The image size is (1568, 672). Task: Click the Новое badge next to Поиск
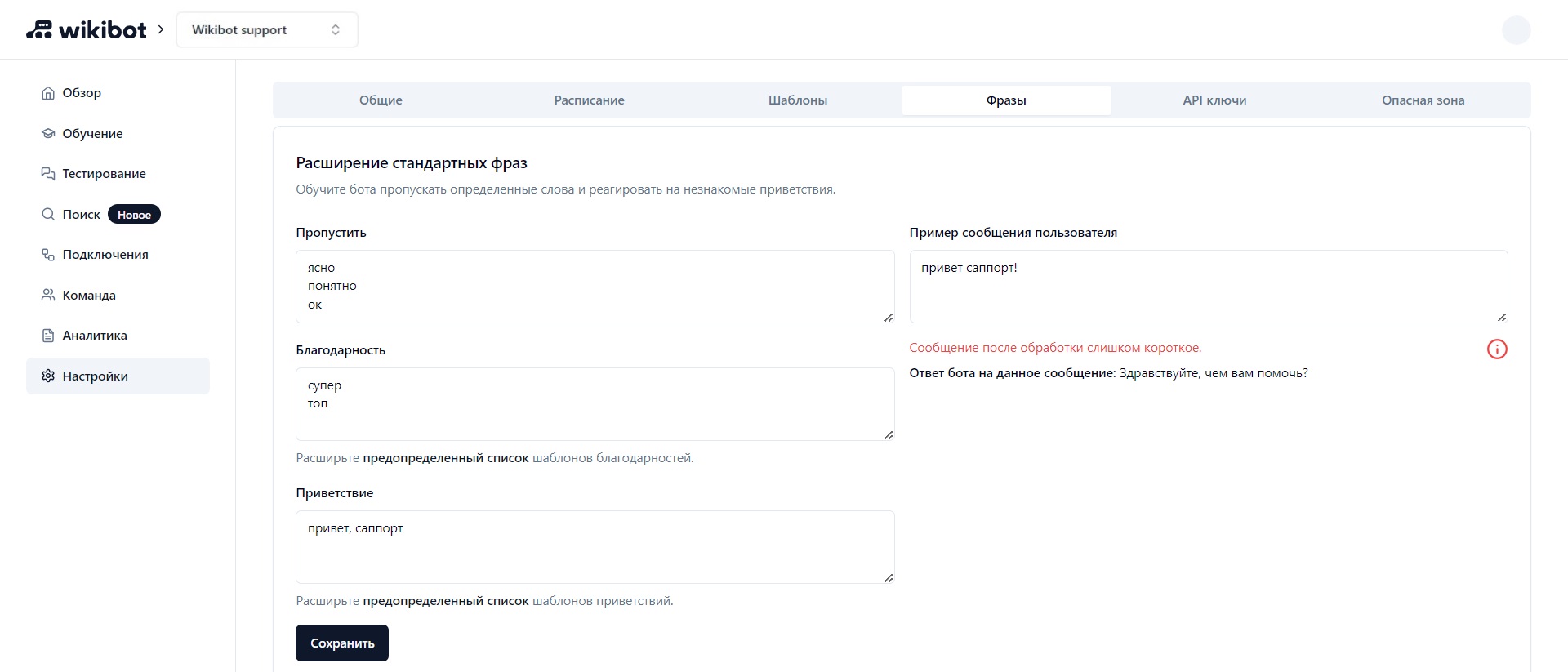134,215
